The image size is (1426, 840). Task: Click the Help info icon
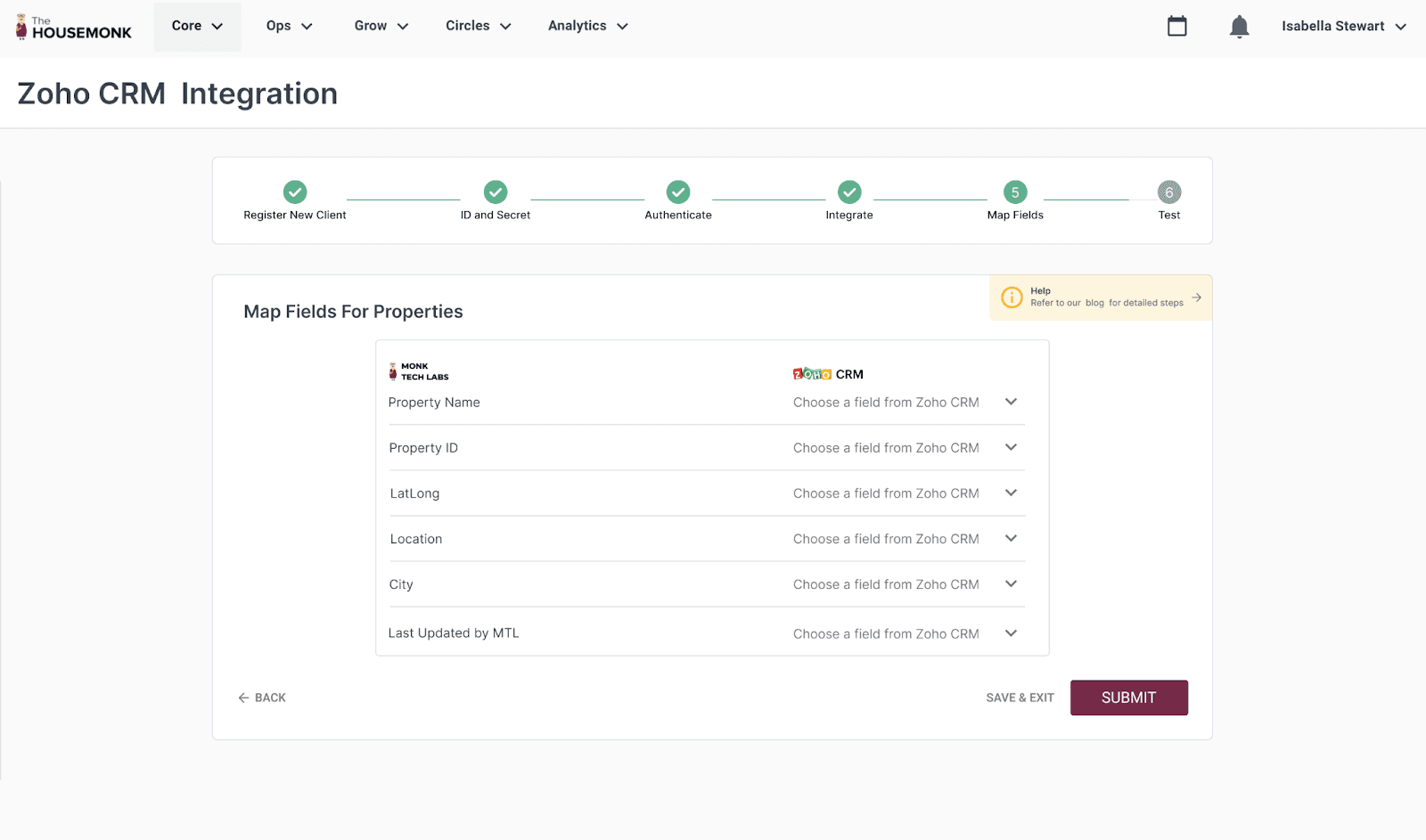tap(1012, 298)
